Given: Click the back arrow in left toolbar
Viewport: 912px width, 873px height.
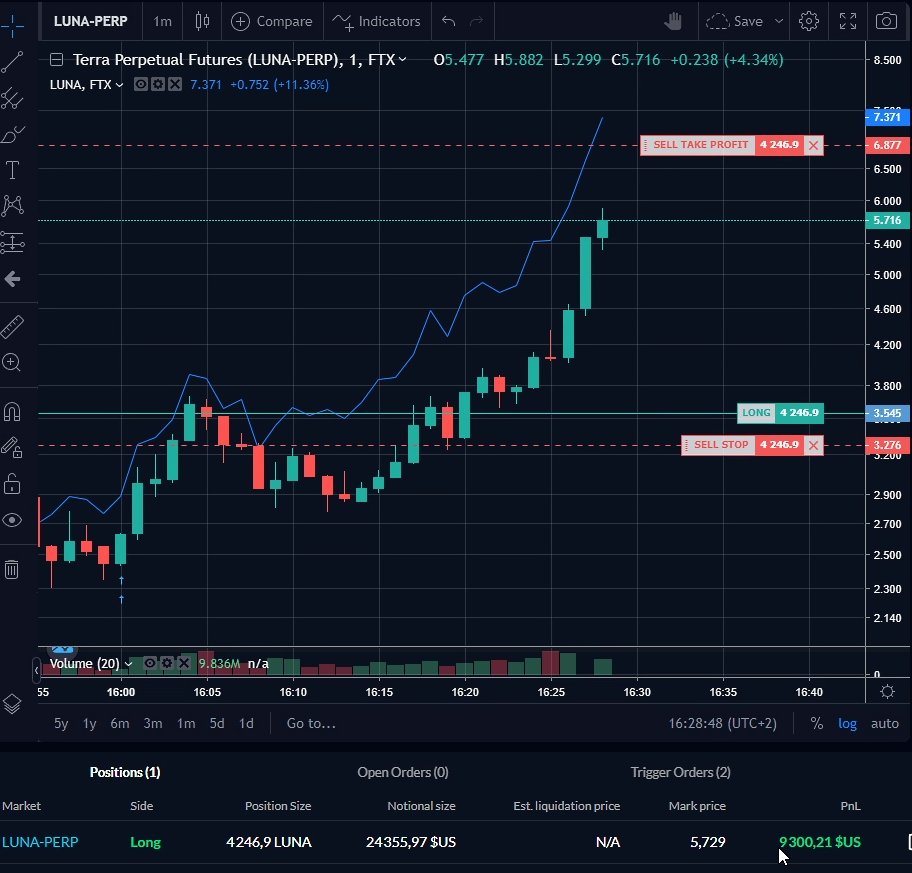Looking at the screenshot, I should (12, 279).
